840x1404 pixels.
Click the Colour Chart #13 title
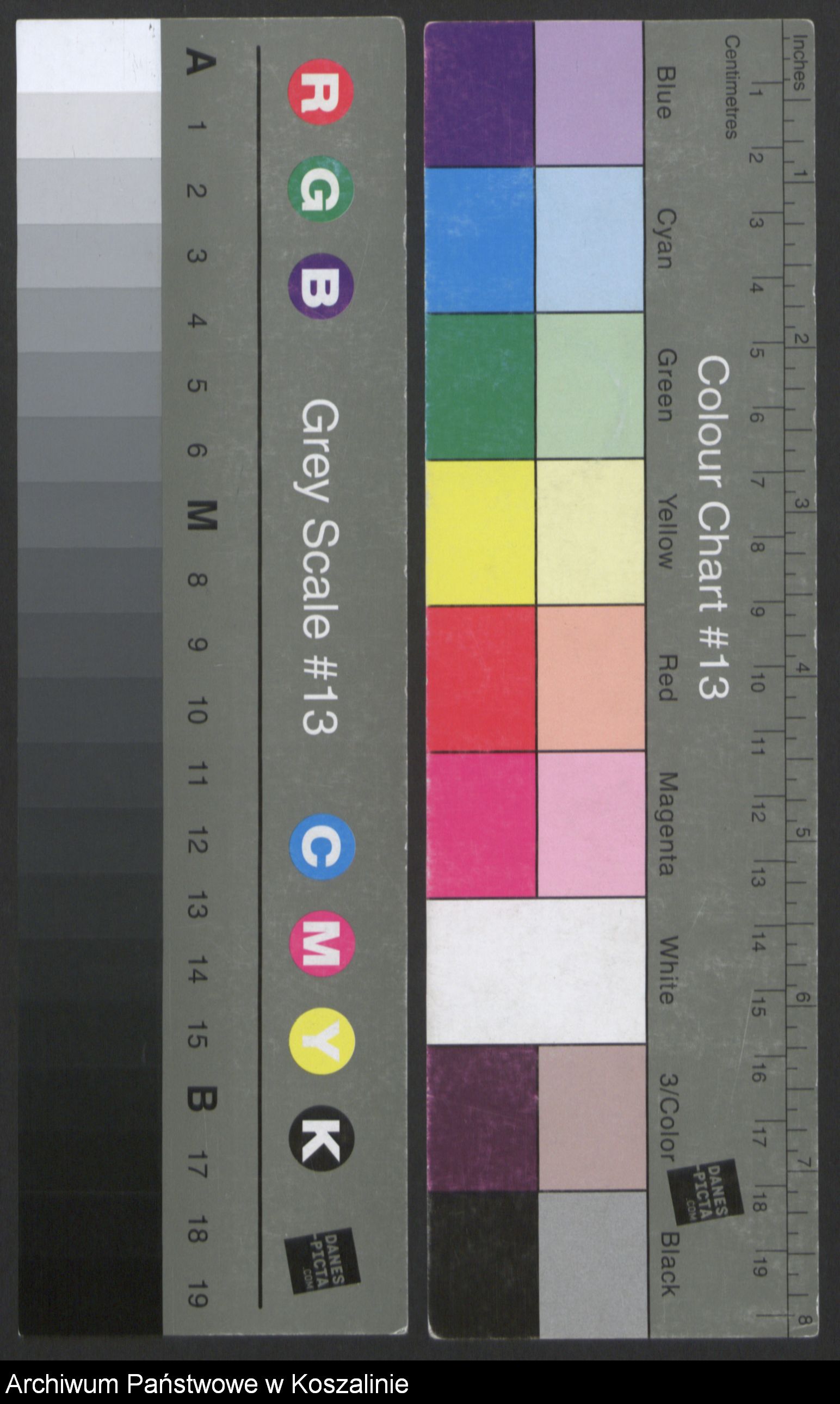click(713, 527)
